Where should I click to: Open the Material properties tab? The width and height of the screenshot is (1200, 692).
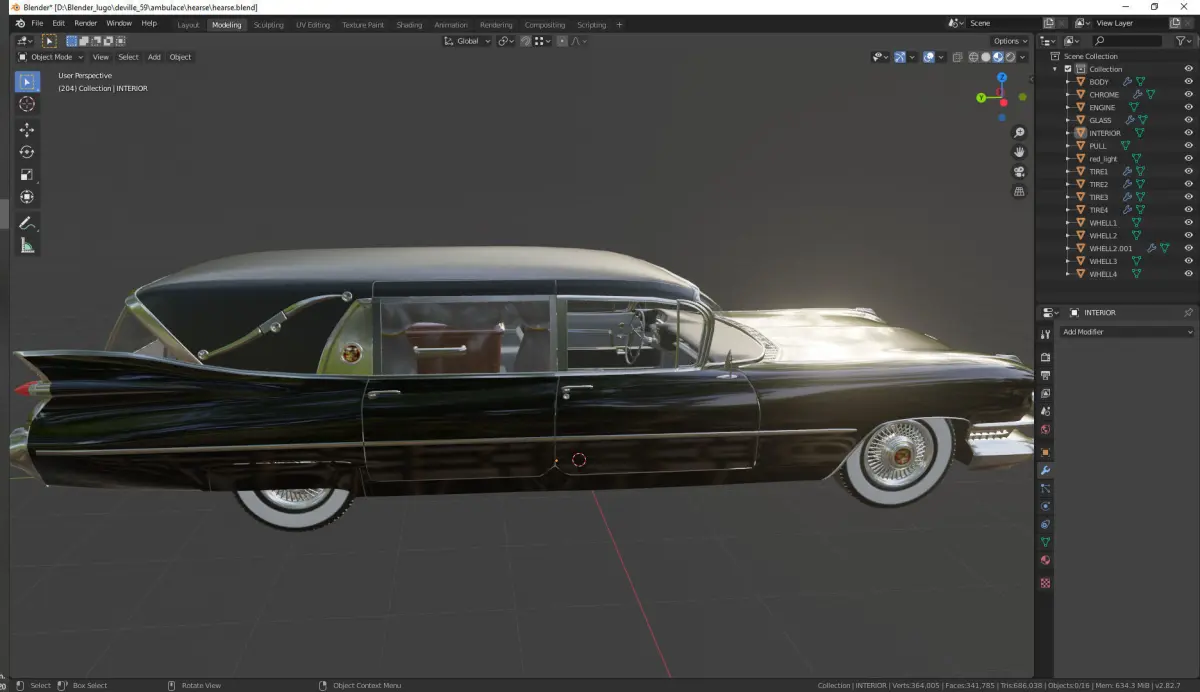1045,560
